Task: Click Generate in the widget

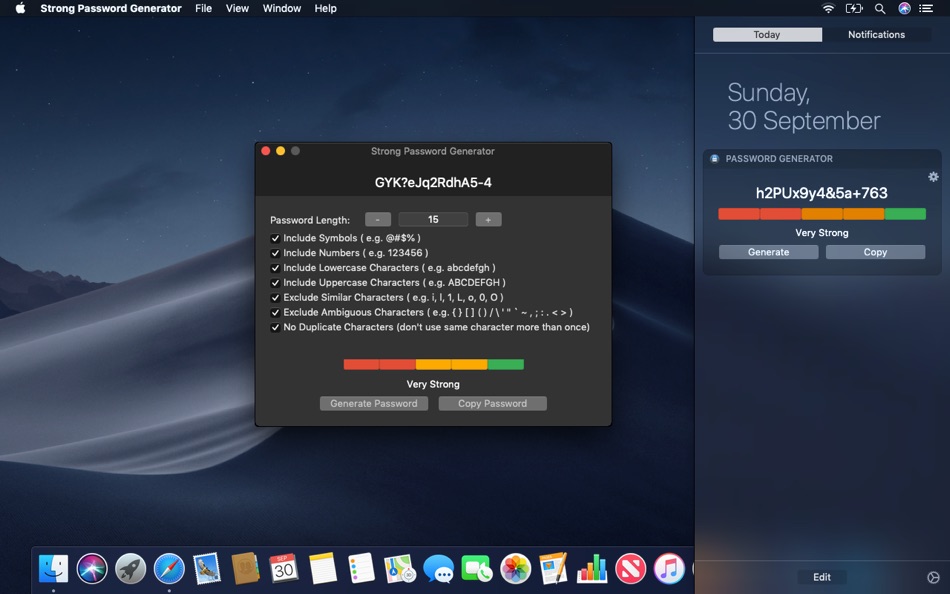Action: pos(768,252)
